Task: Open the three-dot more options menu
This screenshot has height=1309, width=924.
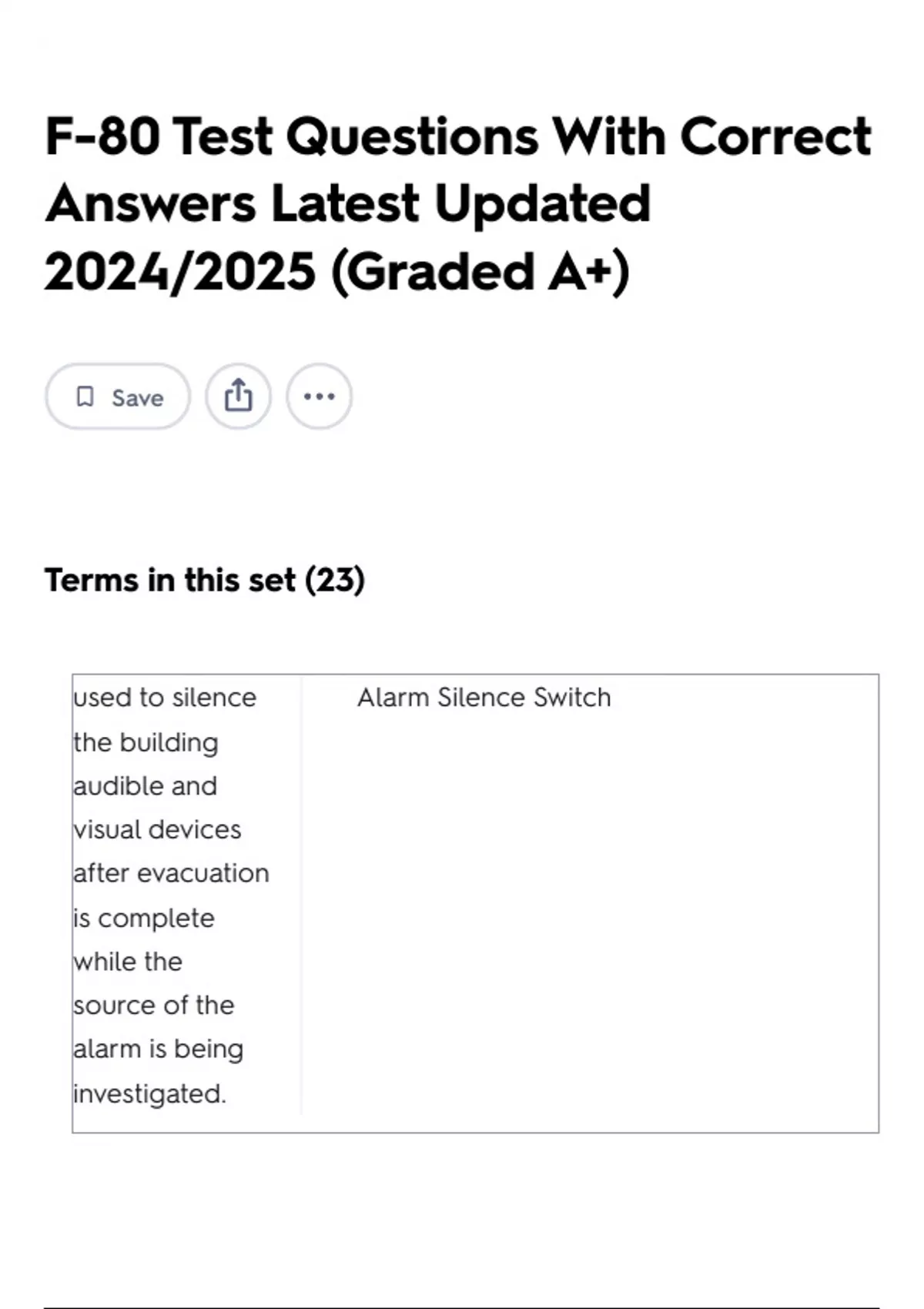Action: coord(319,397)
